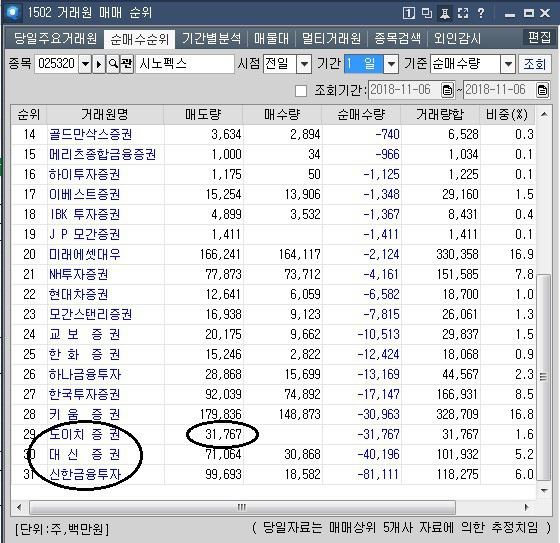
Task: Click the stock code input field 025320
Action: point(56,64)
